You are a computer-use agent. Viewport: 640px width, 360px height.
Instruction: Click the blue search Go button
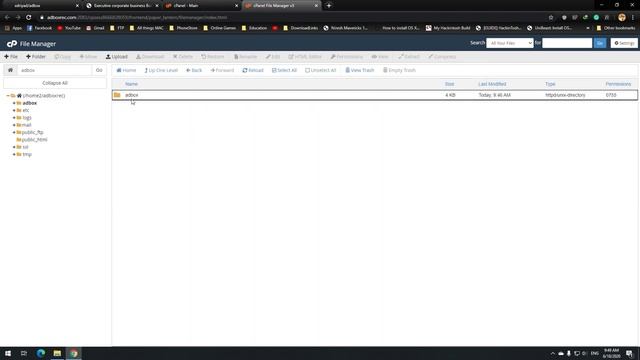[x=600, y=43]
